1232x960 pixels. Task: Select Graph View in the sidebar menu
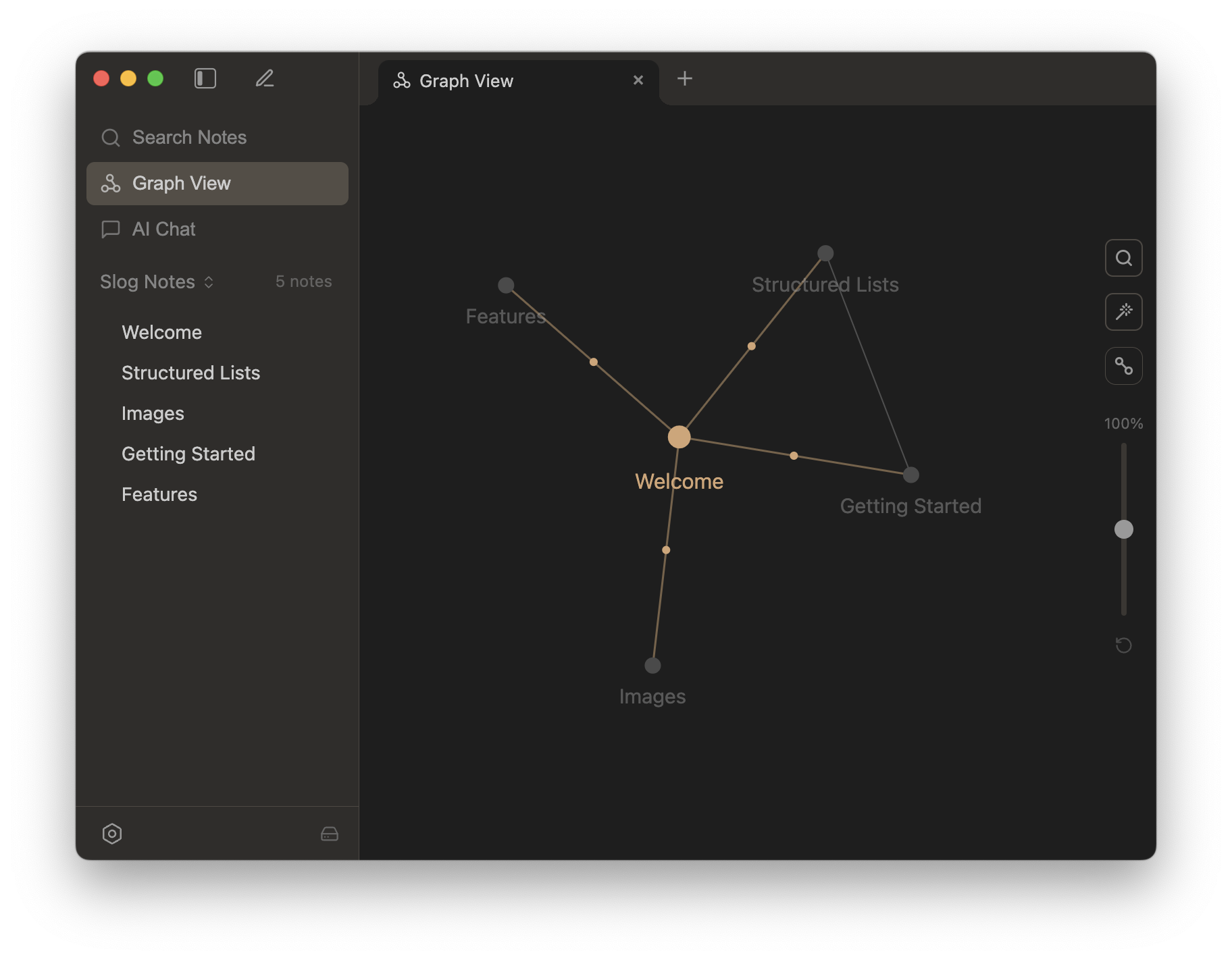pyautogui.click(x=181, y=183)
